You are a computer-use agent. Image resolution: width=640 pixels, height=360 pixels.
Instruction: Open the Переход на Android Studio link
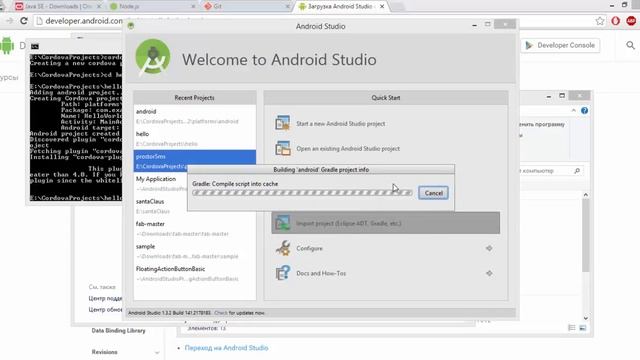tap(226, 348)
